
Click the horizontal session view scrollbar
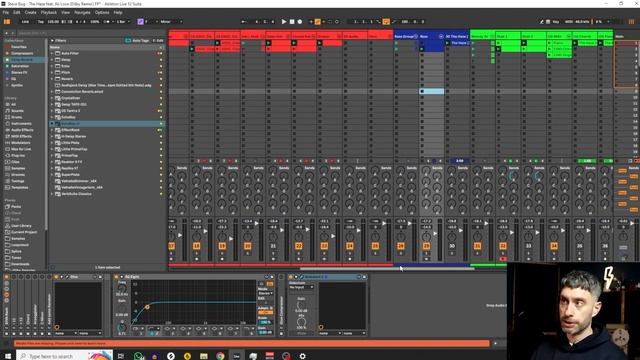pos(387,269)
